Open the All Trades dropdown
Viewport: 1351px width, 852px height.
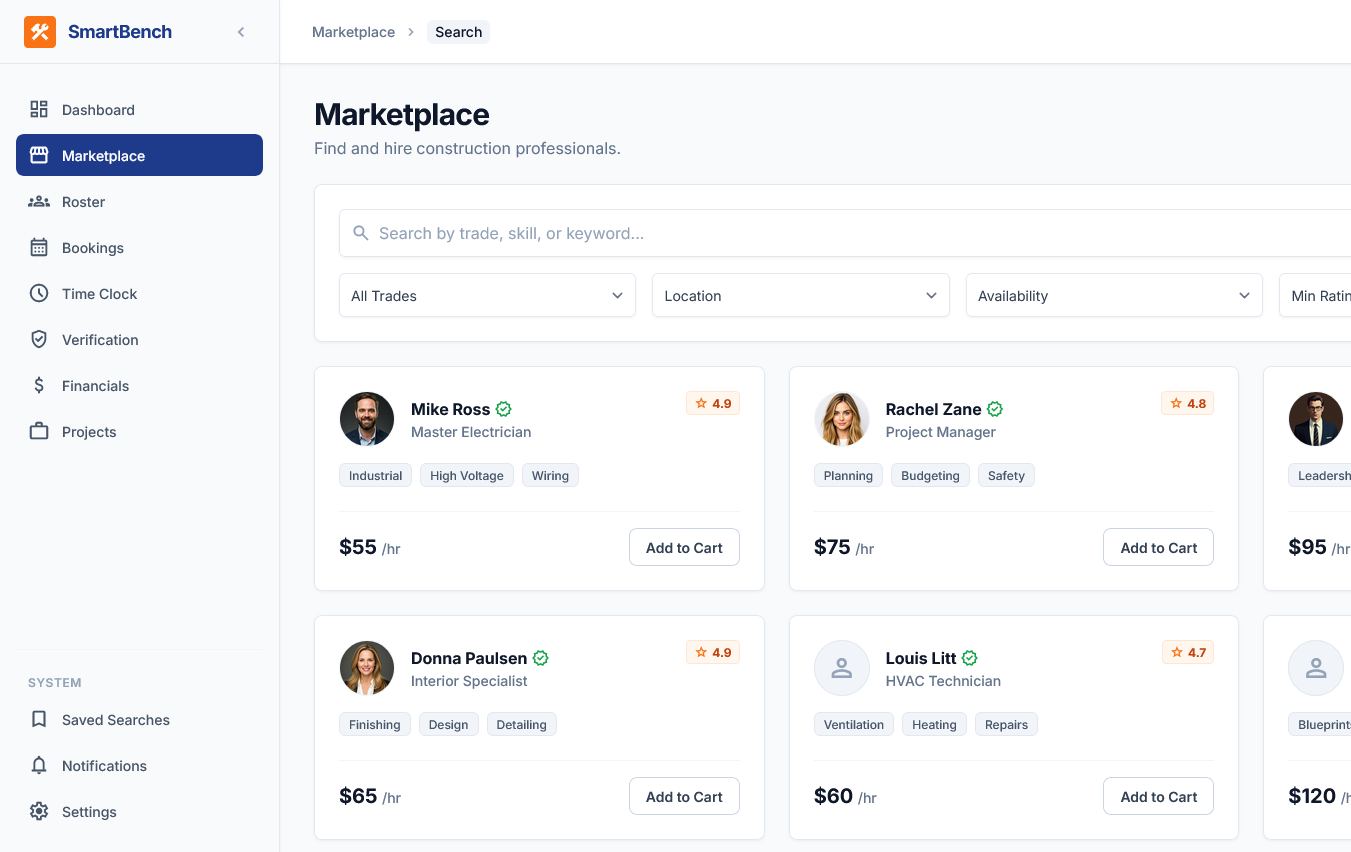tap(487, 295)
